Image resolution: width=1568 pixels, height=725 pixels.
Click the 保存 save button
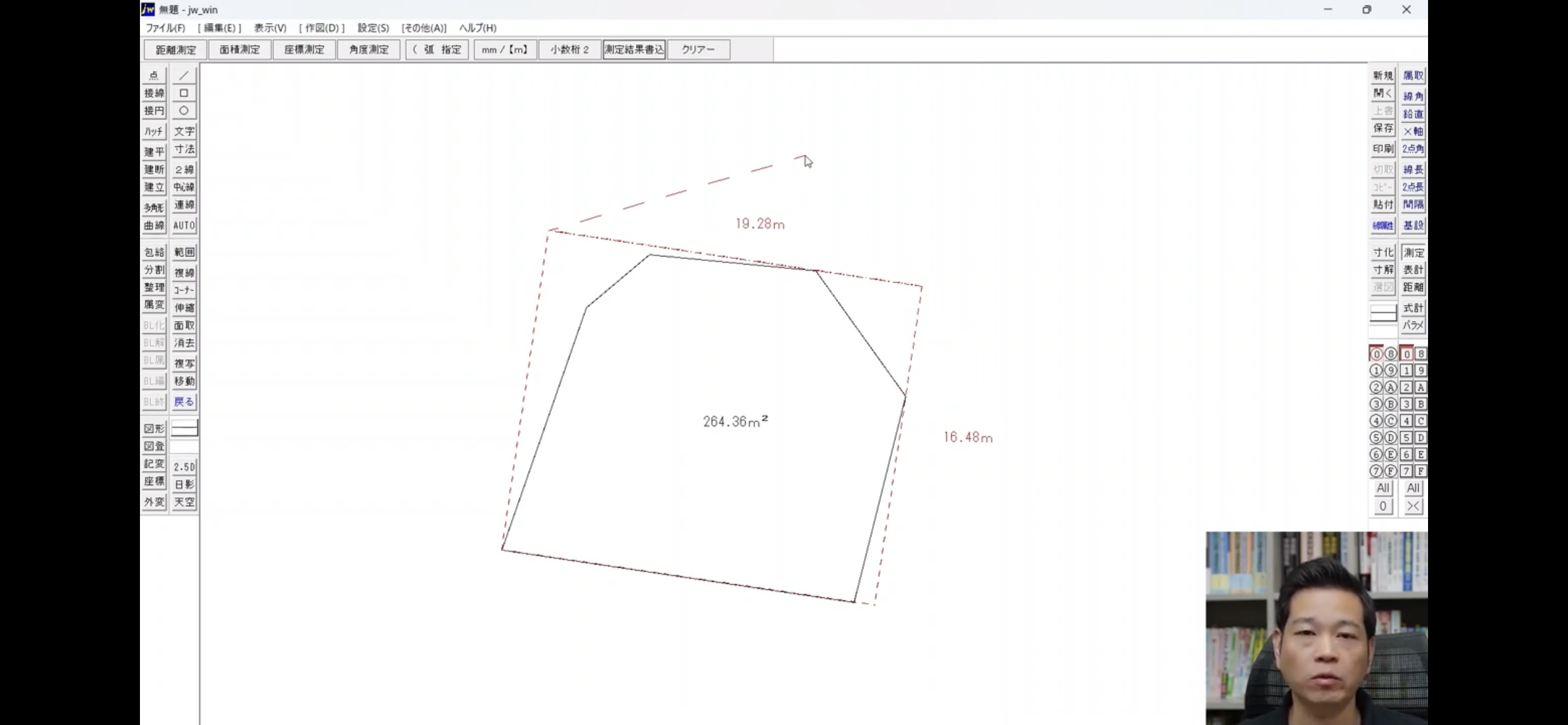pyautogui.click(x=1383, y=128)
